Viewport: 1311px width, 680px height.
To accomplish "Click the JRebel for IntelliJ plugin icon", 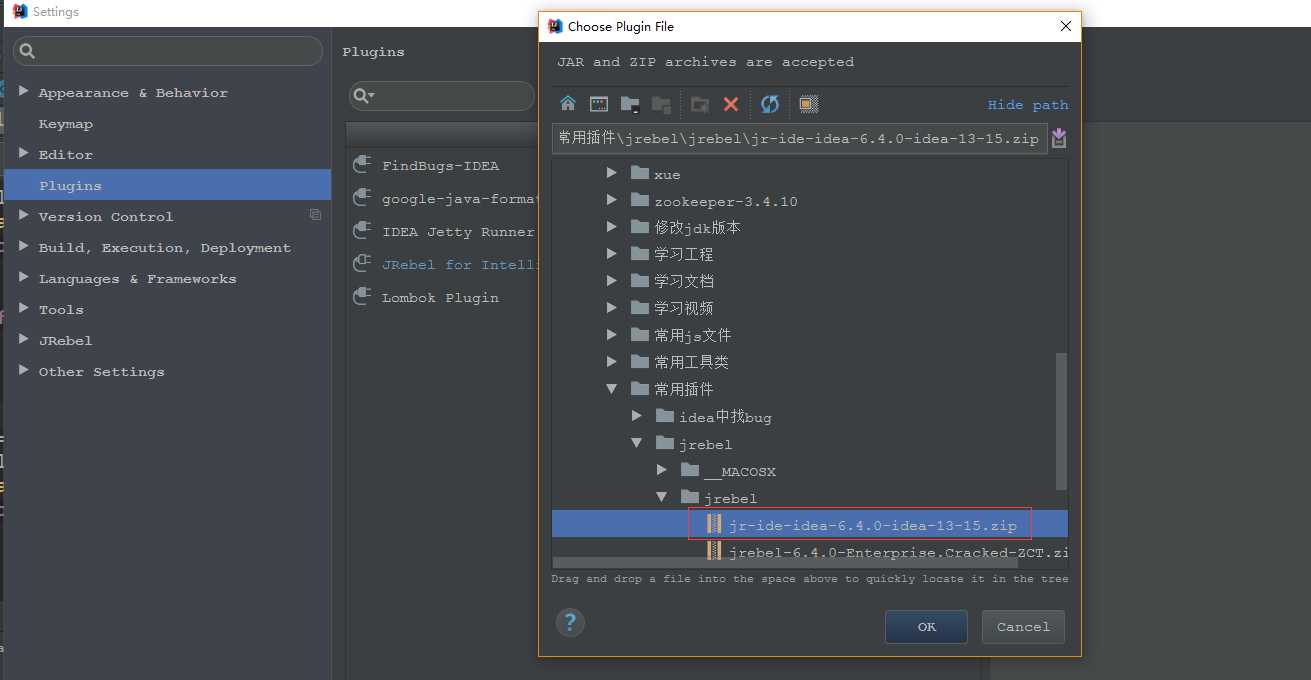I will click(362, 265).
